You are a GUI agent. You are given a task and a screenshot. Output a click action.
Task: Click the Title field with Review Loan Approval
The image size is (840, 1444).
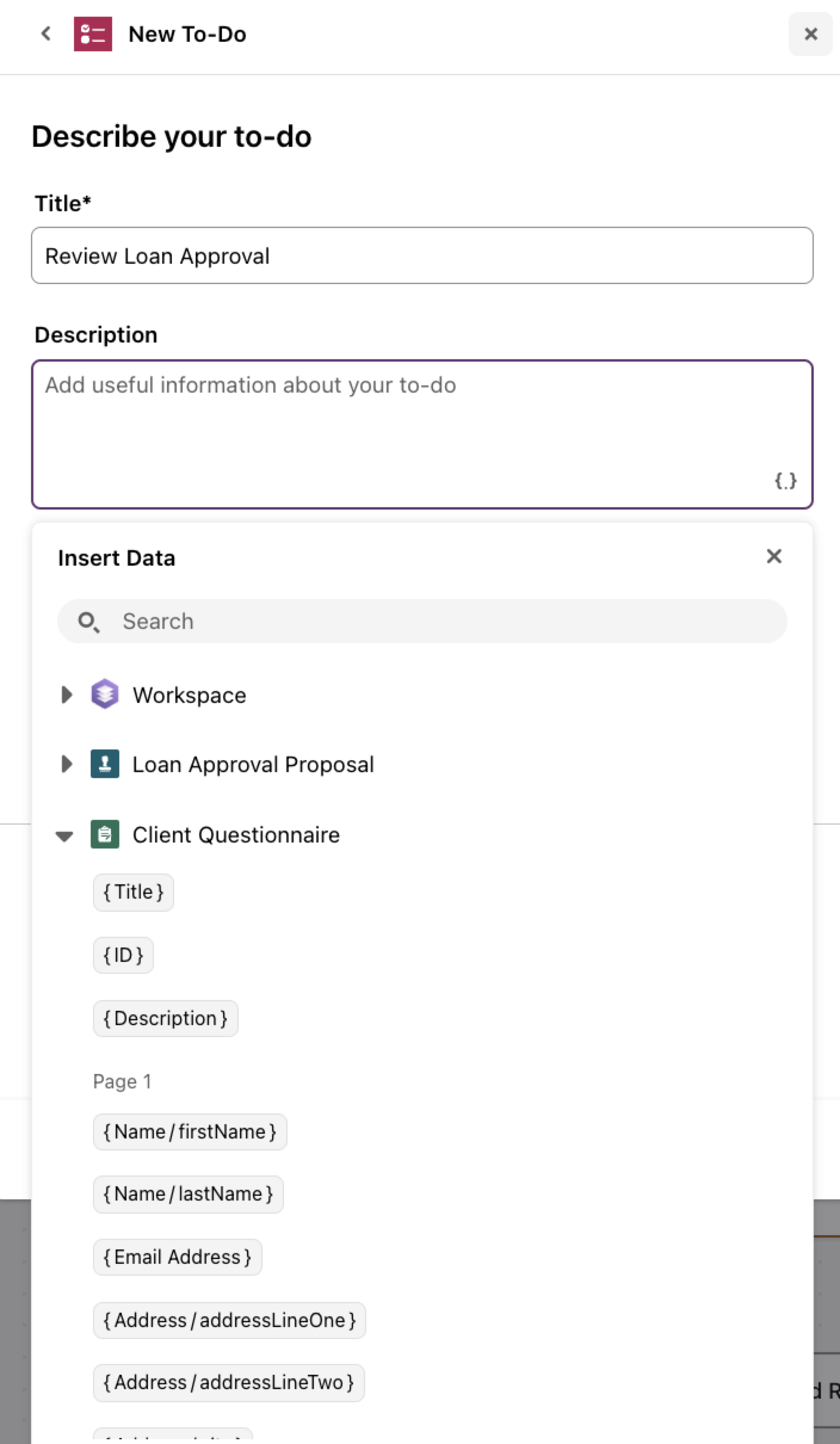click(x=422, y=255)
